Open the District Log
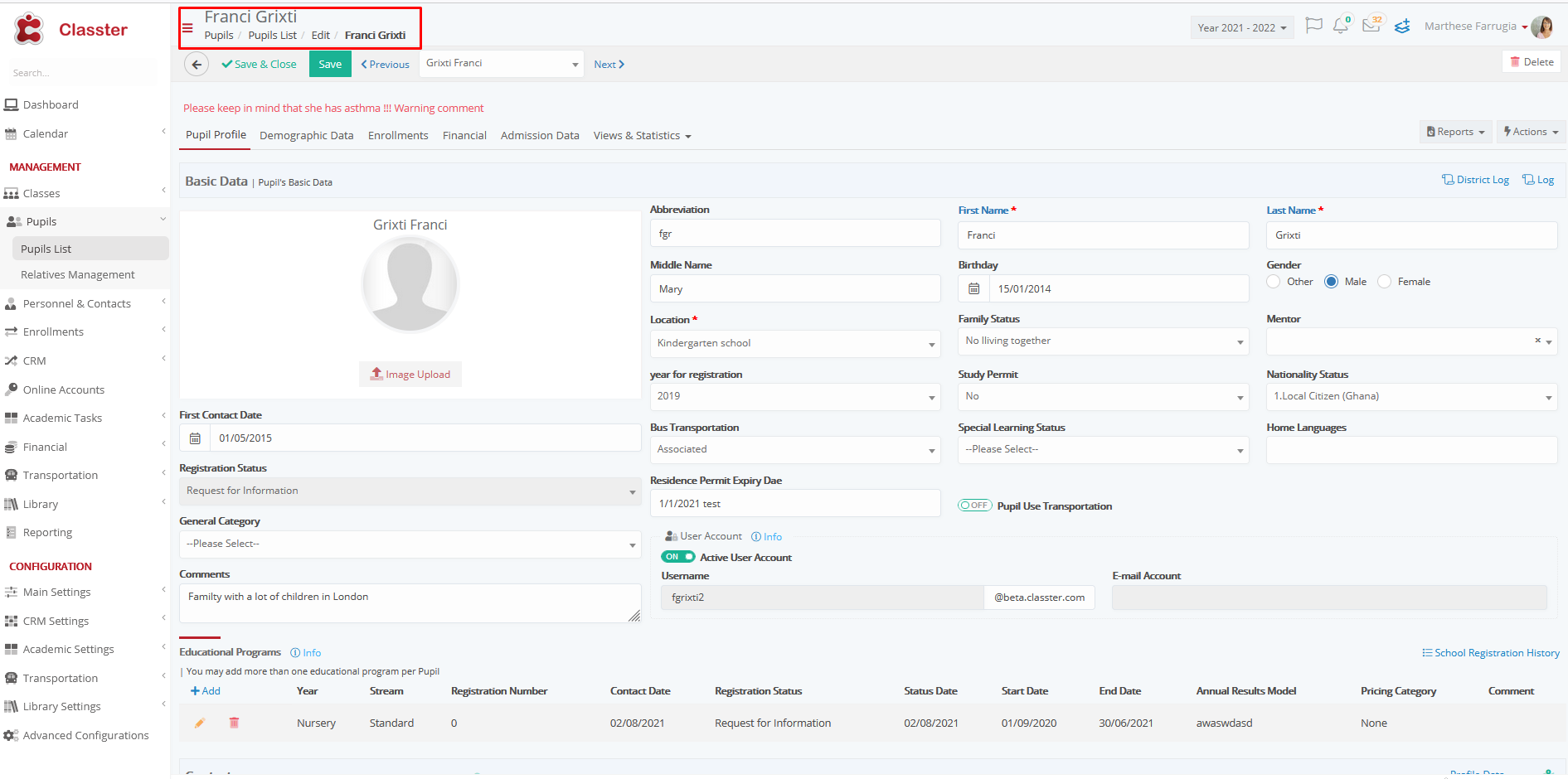 pos(1475,180)
